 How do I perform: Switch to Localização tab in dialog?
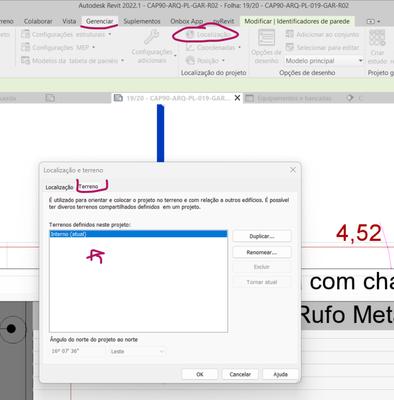[59, 187]
